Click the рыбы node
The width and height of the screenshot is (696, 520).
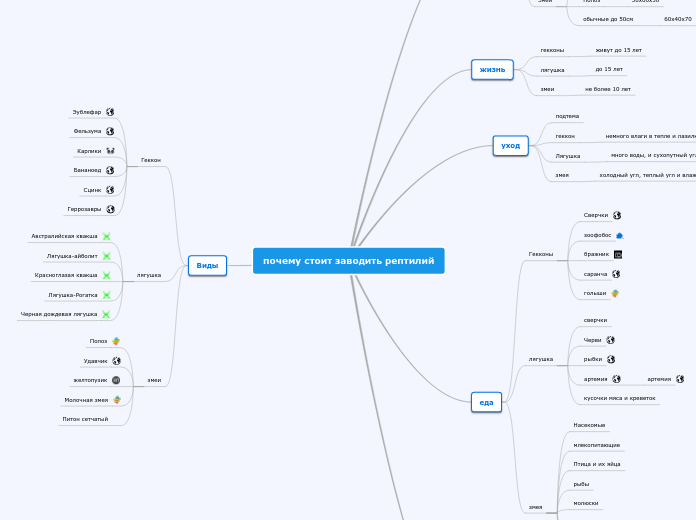[581, 484]
